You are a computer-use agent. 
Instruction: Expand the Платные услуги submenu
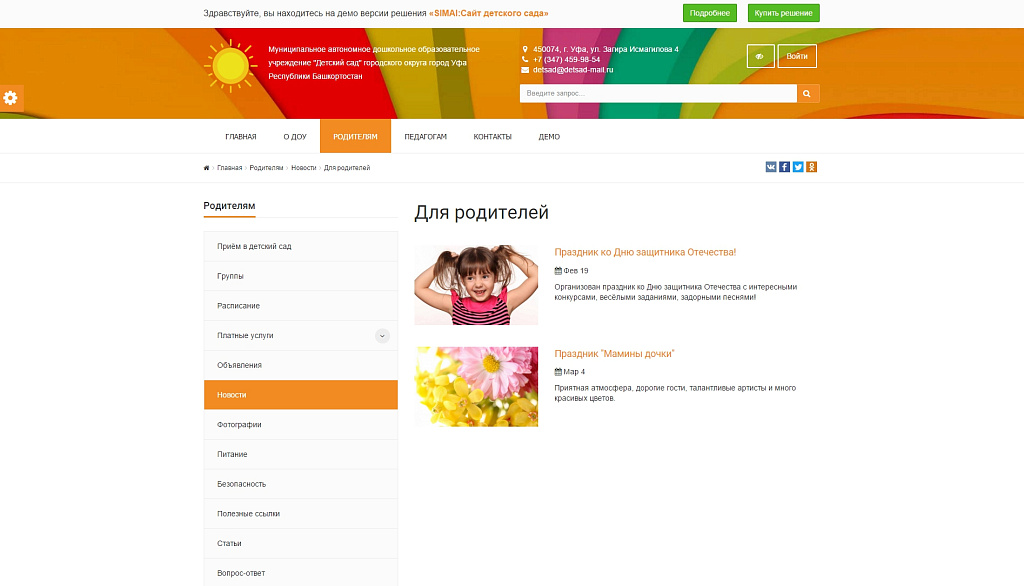[x=381, y=335]
